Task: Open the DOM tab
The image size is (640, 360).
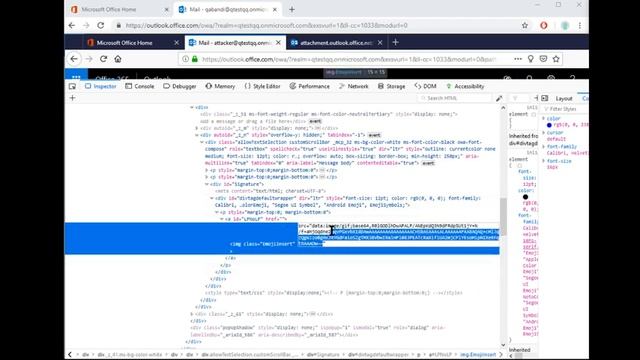Action: pos(425,86)
